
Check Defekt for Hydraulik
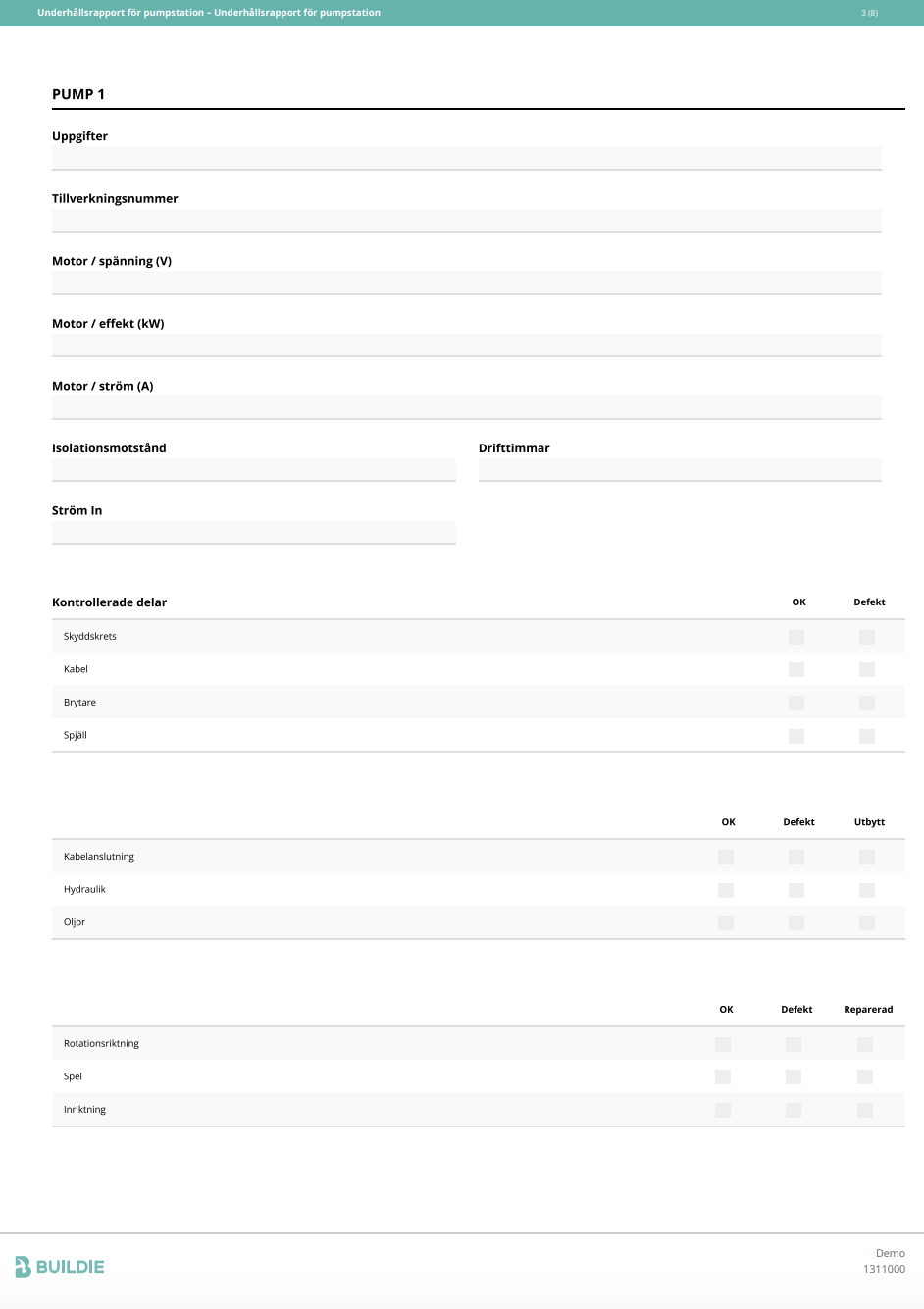[796, 890]
